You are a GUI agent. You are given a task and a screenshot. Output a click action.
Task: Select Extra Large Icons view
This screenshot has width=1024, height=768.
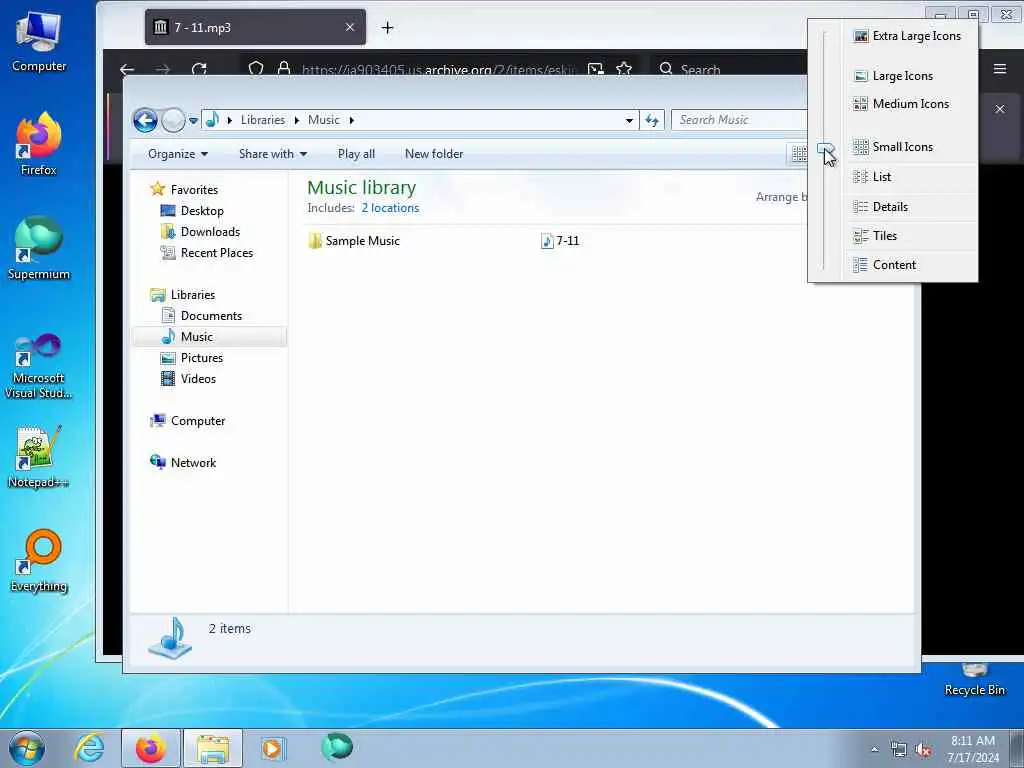tap(907, 36)
